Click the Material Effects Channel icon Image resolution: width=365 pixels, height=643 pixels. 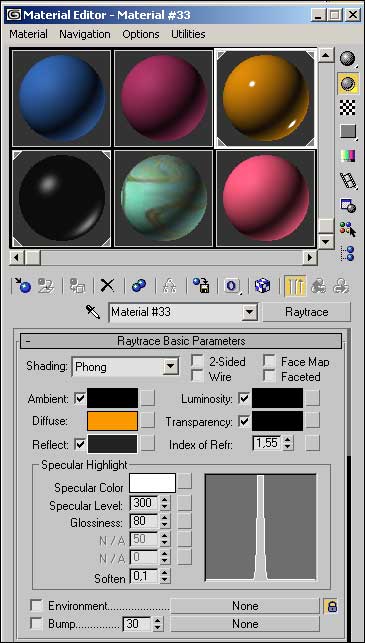[x=232, y=286]
